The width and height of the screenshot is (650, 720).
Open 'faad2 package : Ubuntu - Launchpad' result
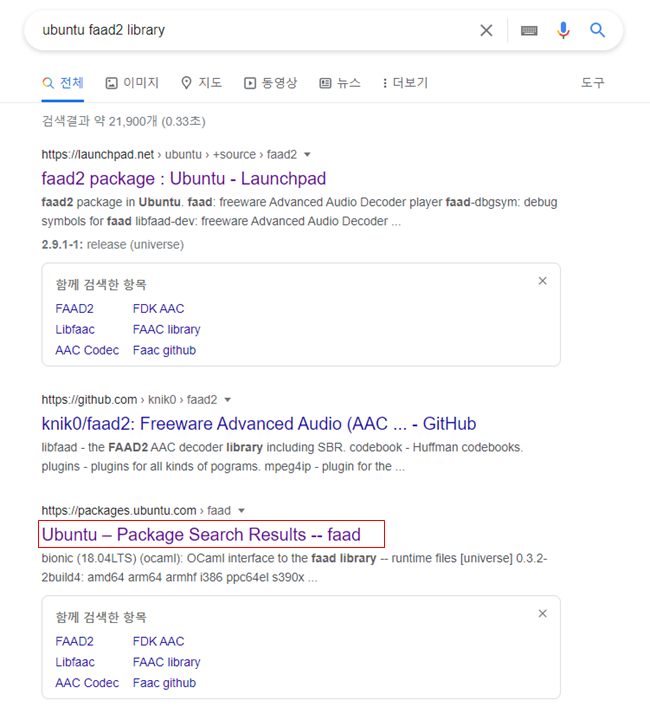[184, 179]
